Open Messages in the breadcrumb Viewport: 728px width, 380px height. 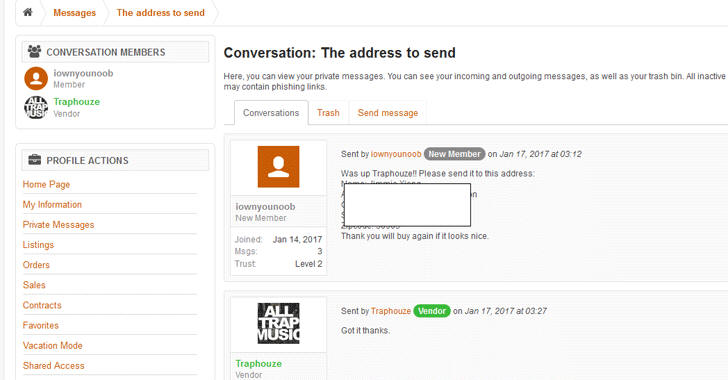(74, 13)
